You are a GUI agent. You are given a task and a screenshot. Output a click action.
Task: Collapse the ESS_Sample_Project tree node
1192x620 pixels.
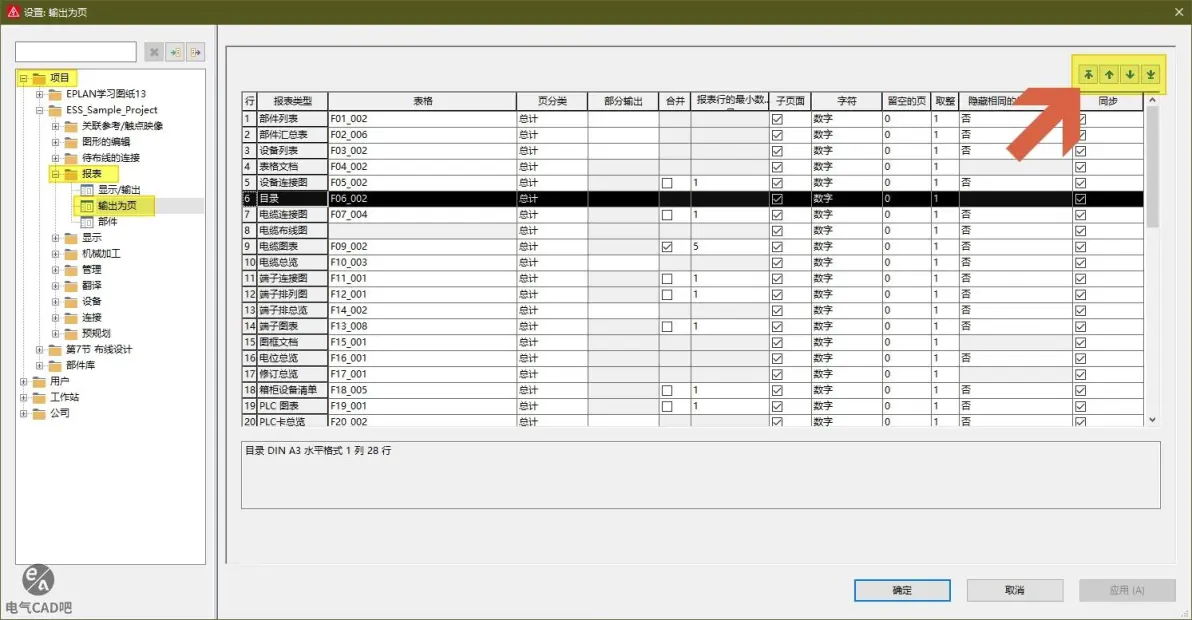40,110
